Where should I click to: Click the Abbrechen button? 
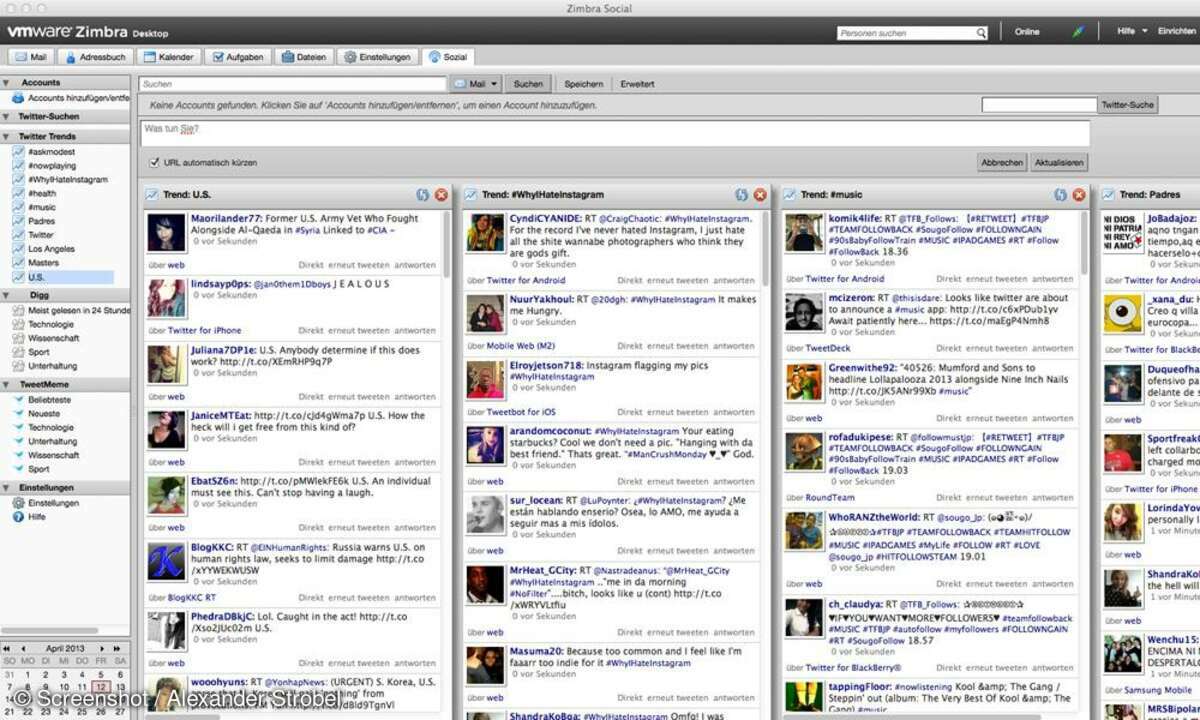coord(1002,162)
